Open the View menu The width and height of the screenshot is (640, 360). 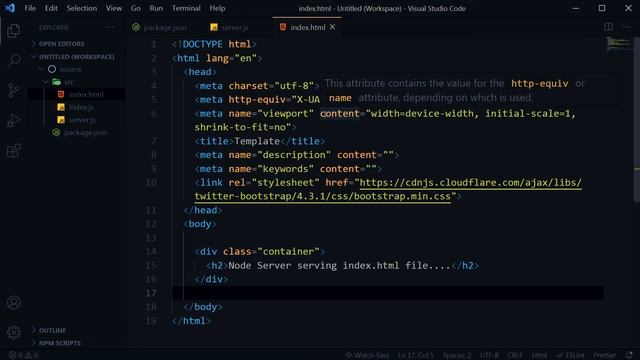coord(114,8)
